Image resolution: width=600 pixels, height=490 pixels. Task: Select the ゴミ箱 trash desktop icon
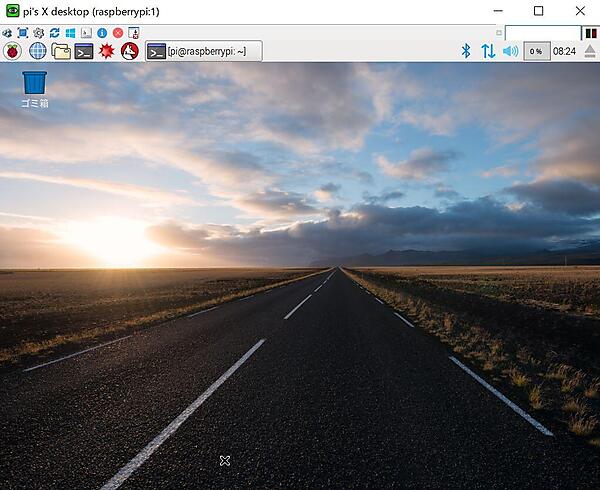[34, 89]
